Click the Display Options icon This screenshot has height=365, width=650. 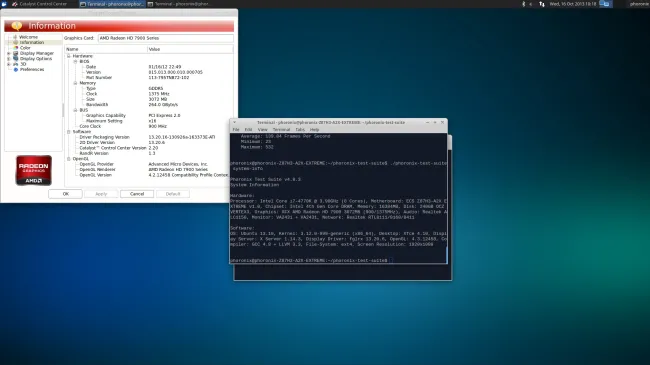click(x=16, y=58)
